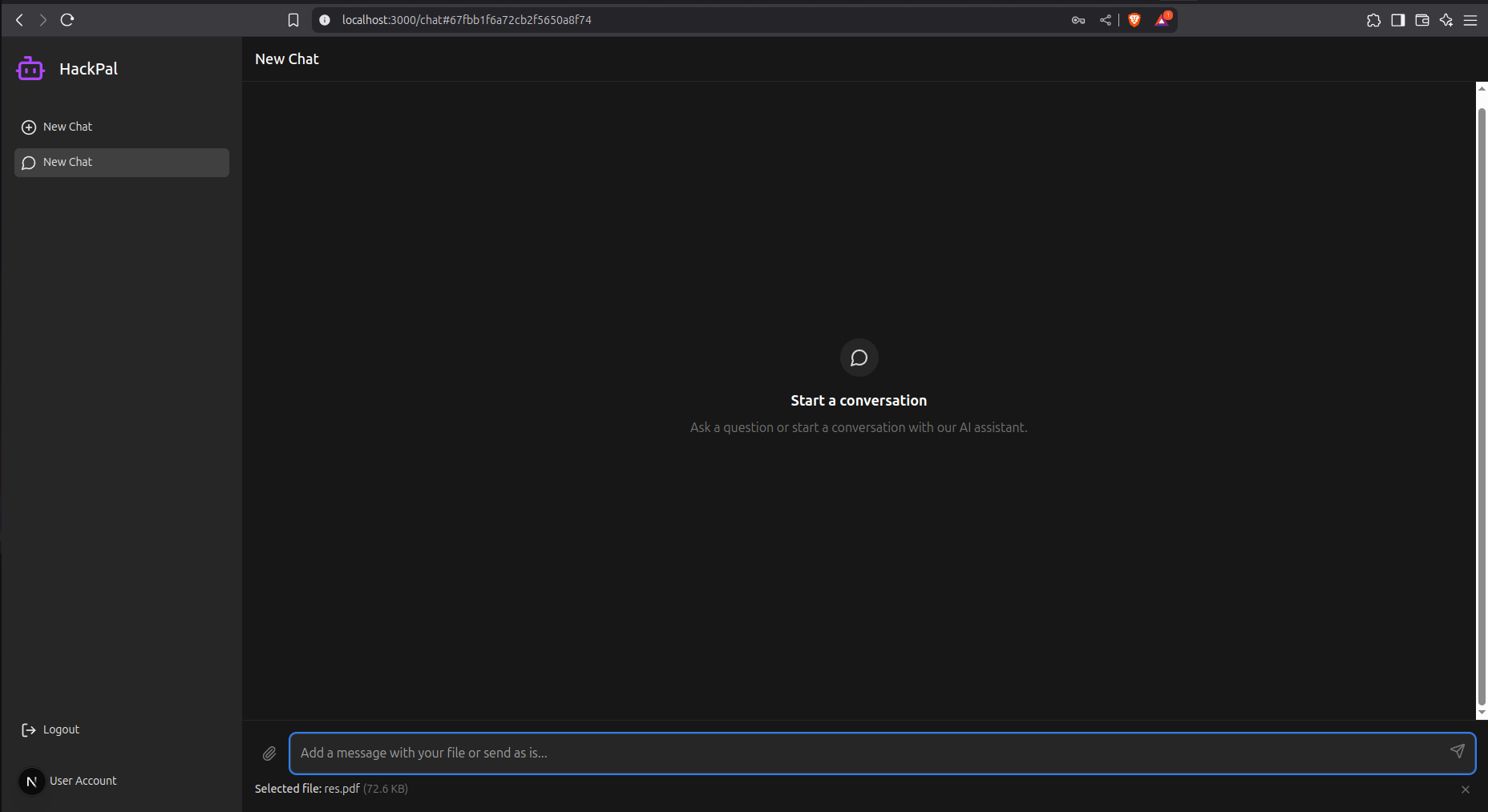Click the scrollbar down arrow

pyautogui.click(x=1482, y=713)
